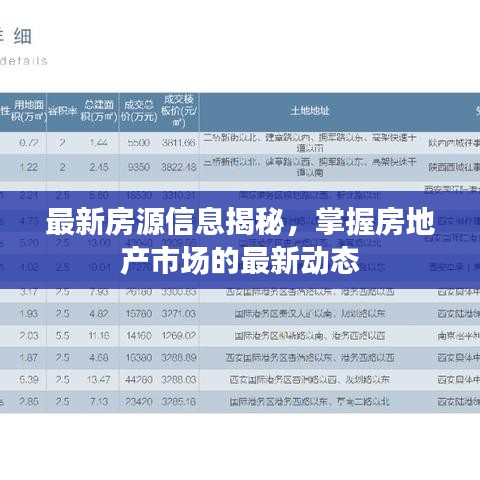Select the floor price cell '1269.02'
Screen dimensions: 480x480
(x=179, y=336)
